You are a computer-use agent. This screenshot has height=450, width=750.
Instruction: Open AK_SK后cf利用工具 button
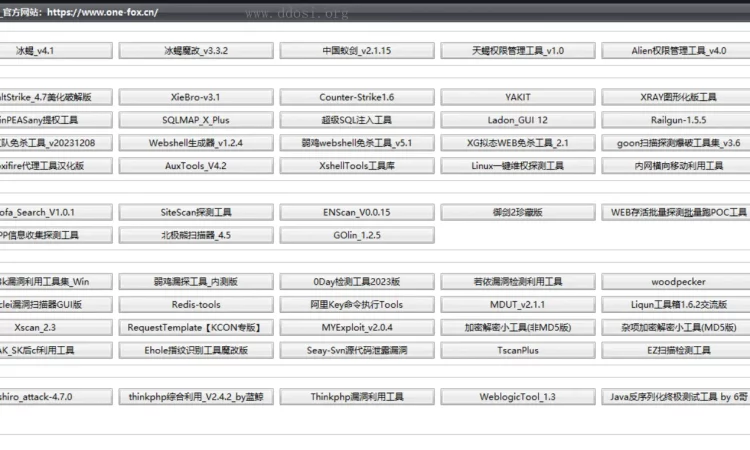click(56, 351)
